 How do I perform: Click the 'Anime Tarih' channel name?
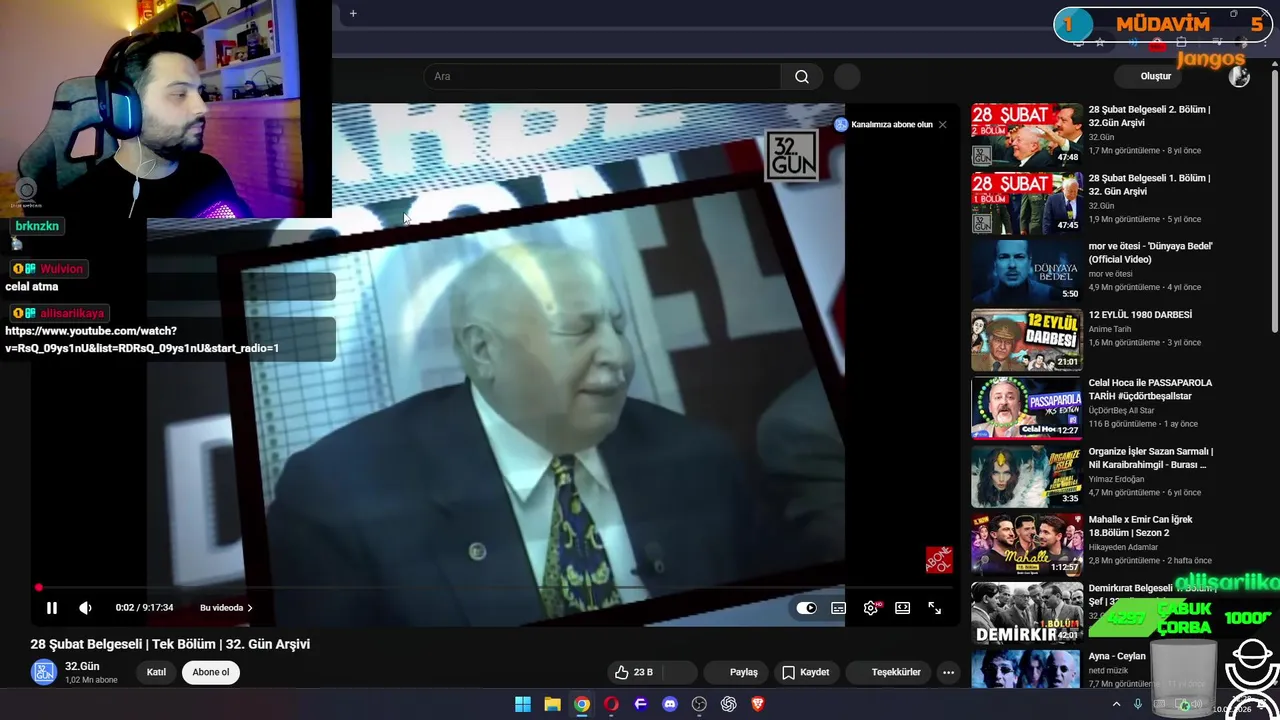pos(1110,329)
